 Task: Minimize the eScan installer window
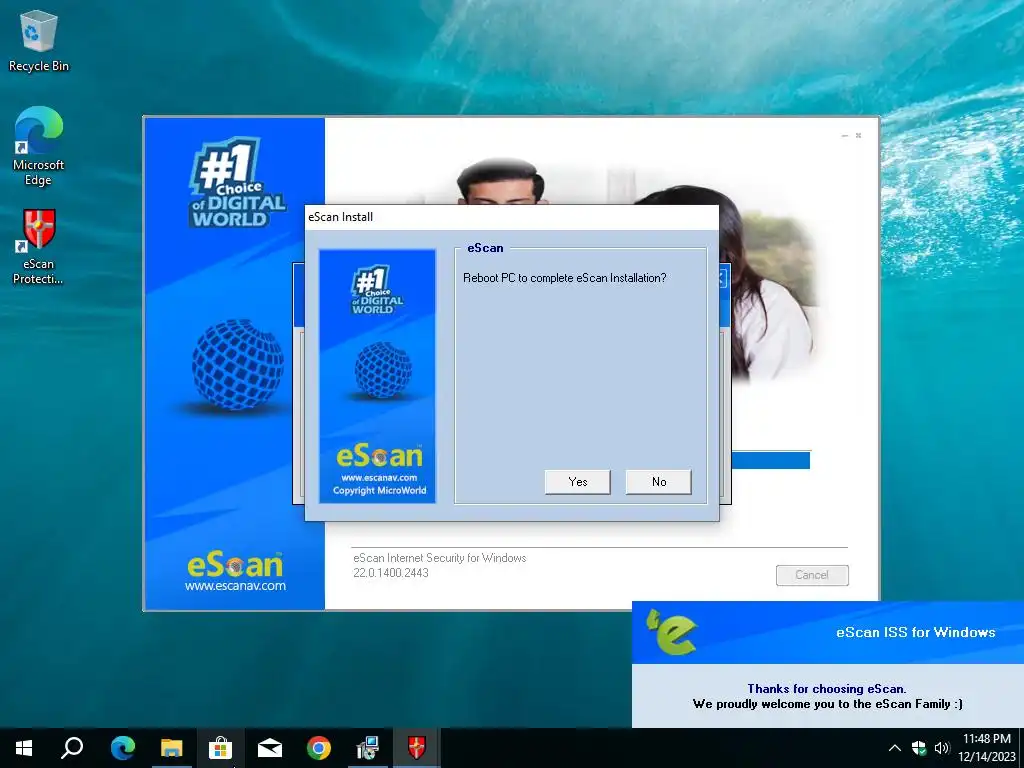click(x=844, y=135)
